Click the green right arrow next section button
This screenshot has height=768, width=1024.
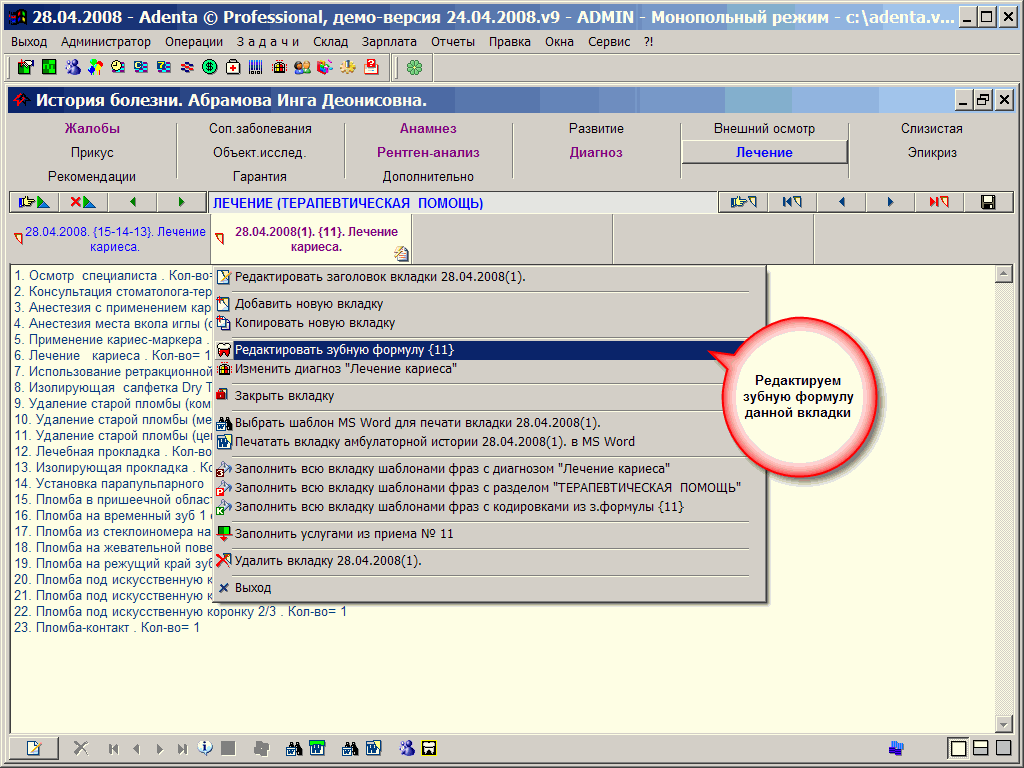181,202
